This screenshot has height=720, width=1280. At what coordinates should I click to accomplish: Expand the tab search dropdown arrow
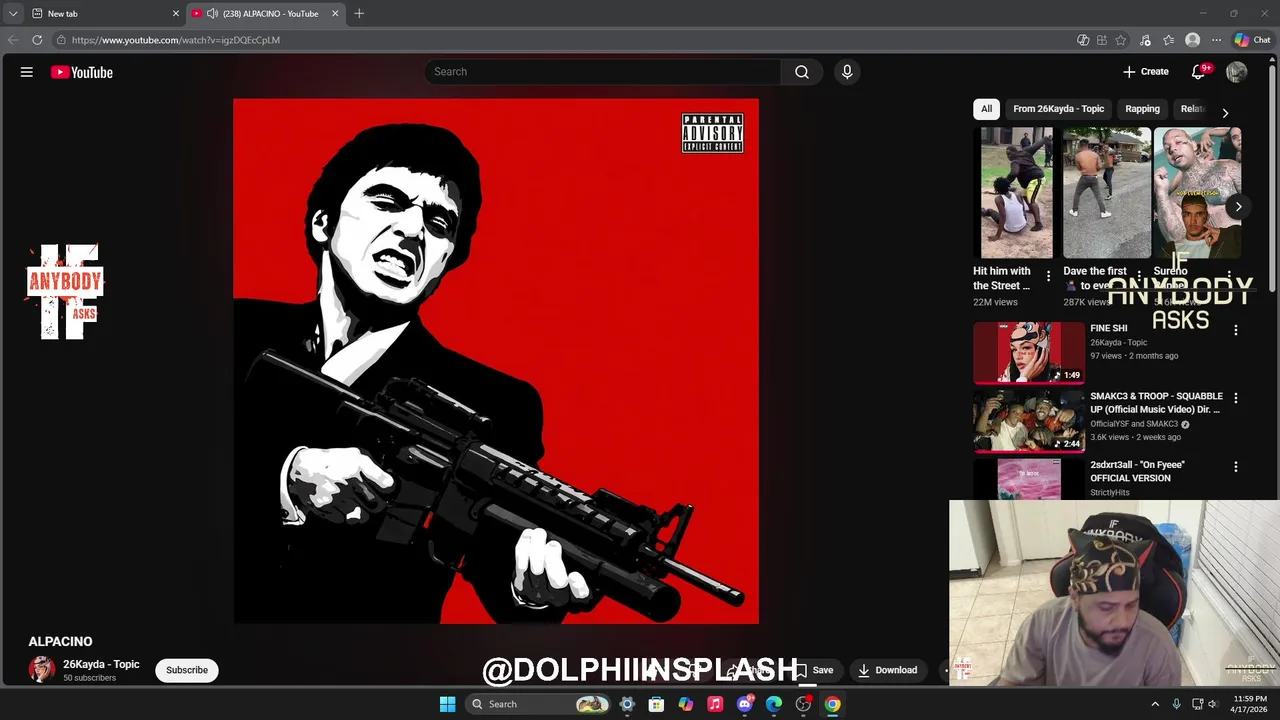click(x=12, y=13)
